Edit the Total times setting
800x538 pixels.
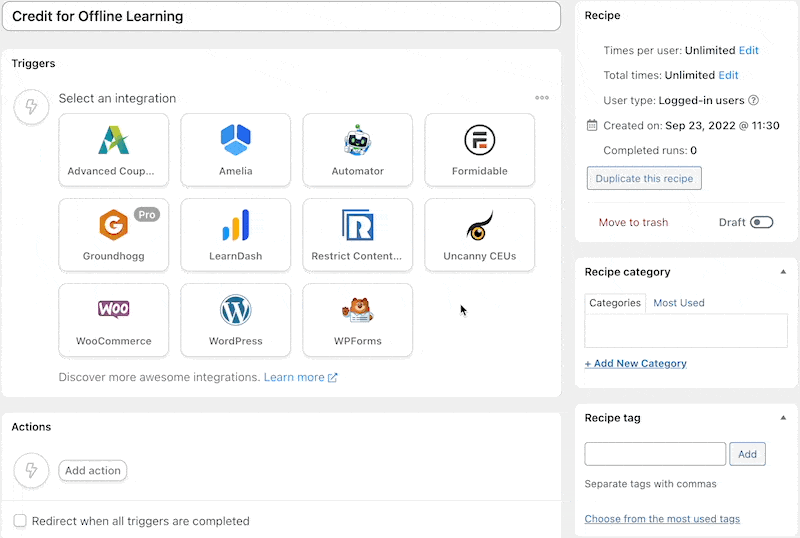(728, 75)
